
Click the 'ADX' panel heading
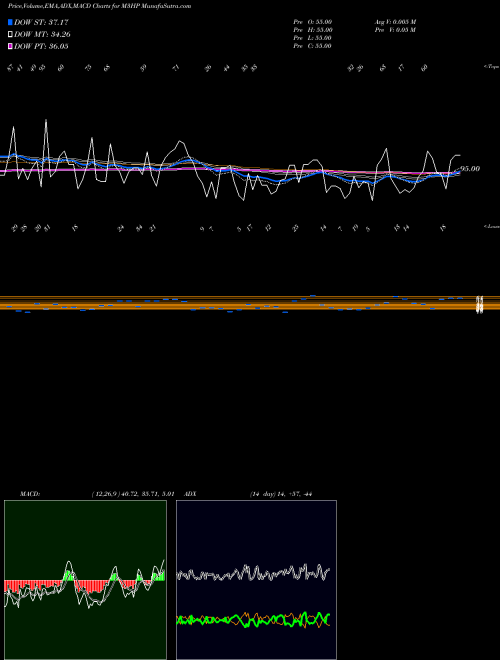(x=190, y=494)
